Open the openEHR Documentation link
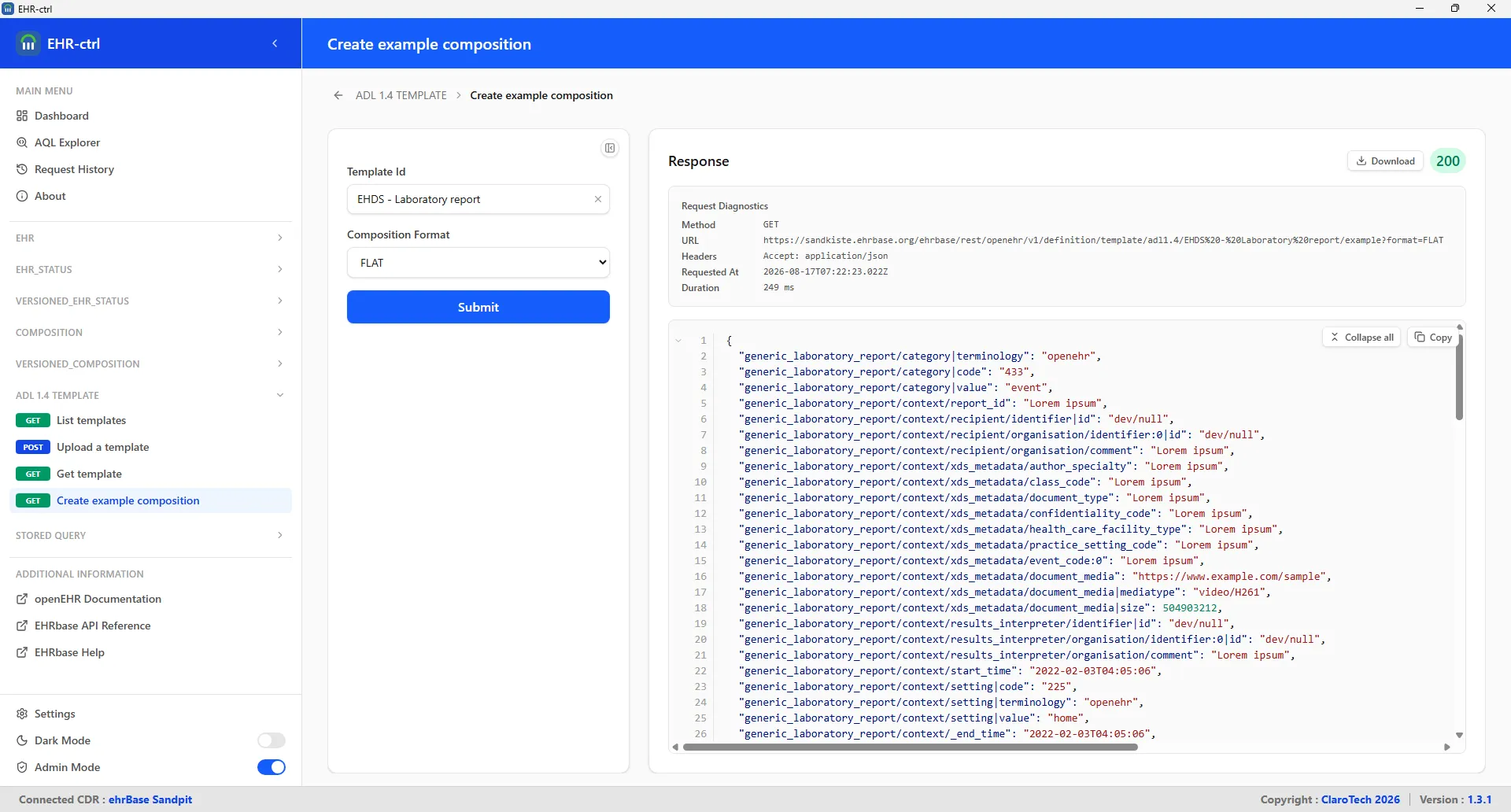The image size is (1511, 812). tap(98, 599)
